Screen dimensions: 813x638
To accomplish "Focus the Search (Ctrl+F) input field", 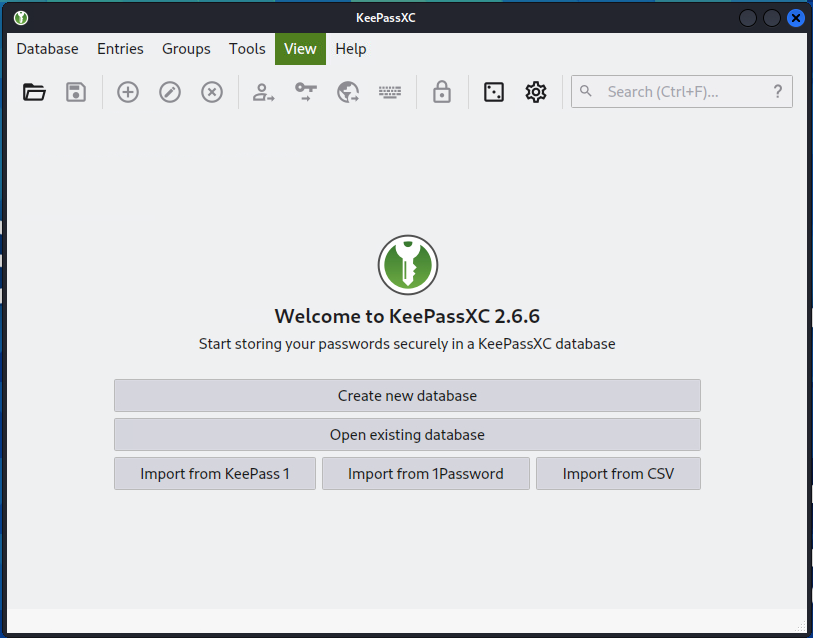I will coord(682,92).
